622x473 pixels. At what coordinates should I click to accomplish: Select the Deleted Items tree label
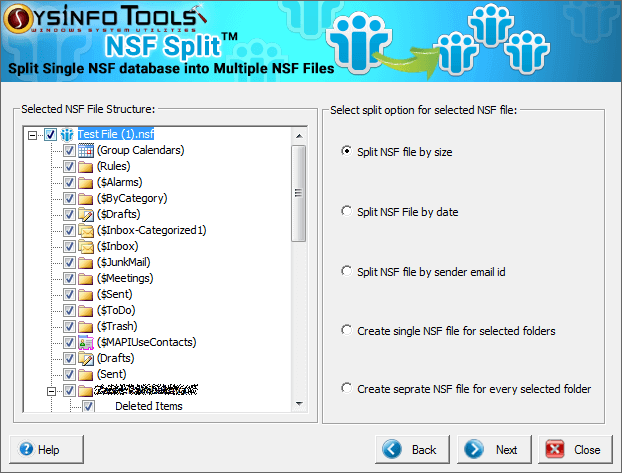point(149,406)
